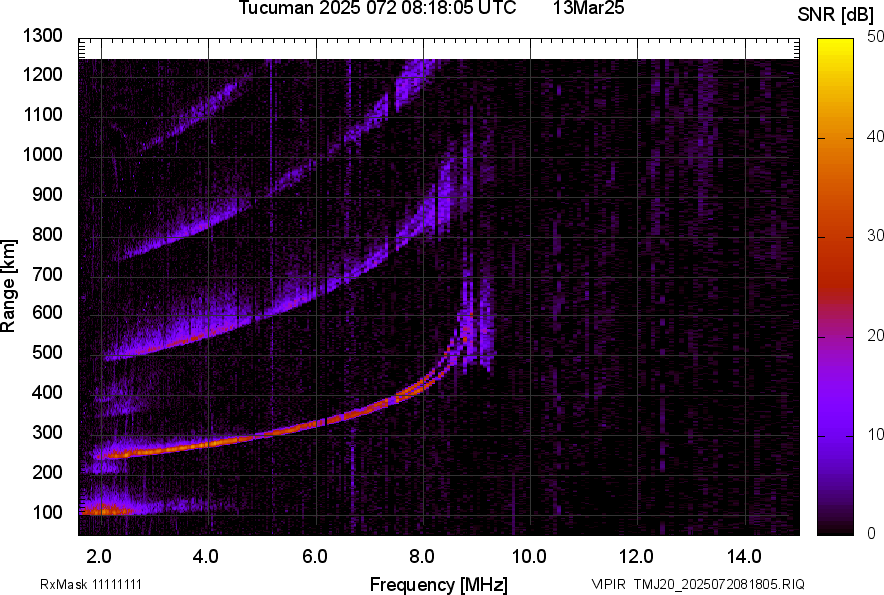The width and height of the screenshot is (884, 595).
Task: Click the Tucuman timestamp title text
Action: point(377,9)
